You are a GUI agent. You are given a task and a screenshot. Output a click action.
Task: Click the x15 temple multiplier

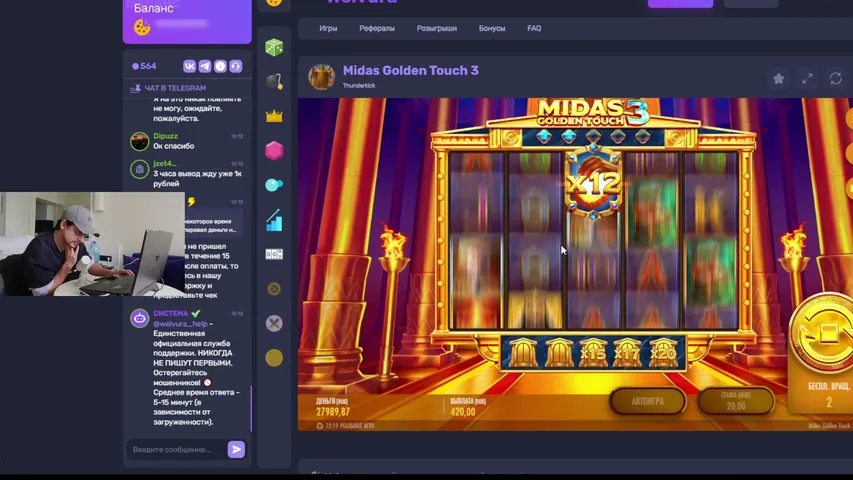click(592, 353)
